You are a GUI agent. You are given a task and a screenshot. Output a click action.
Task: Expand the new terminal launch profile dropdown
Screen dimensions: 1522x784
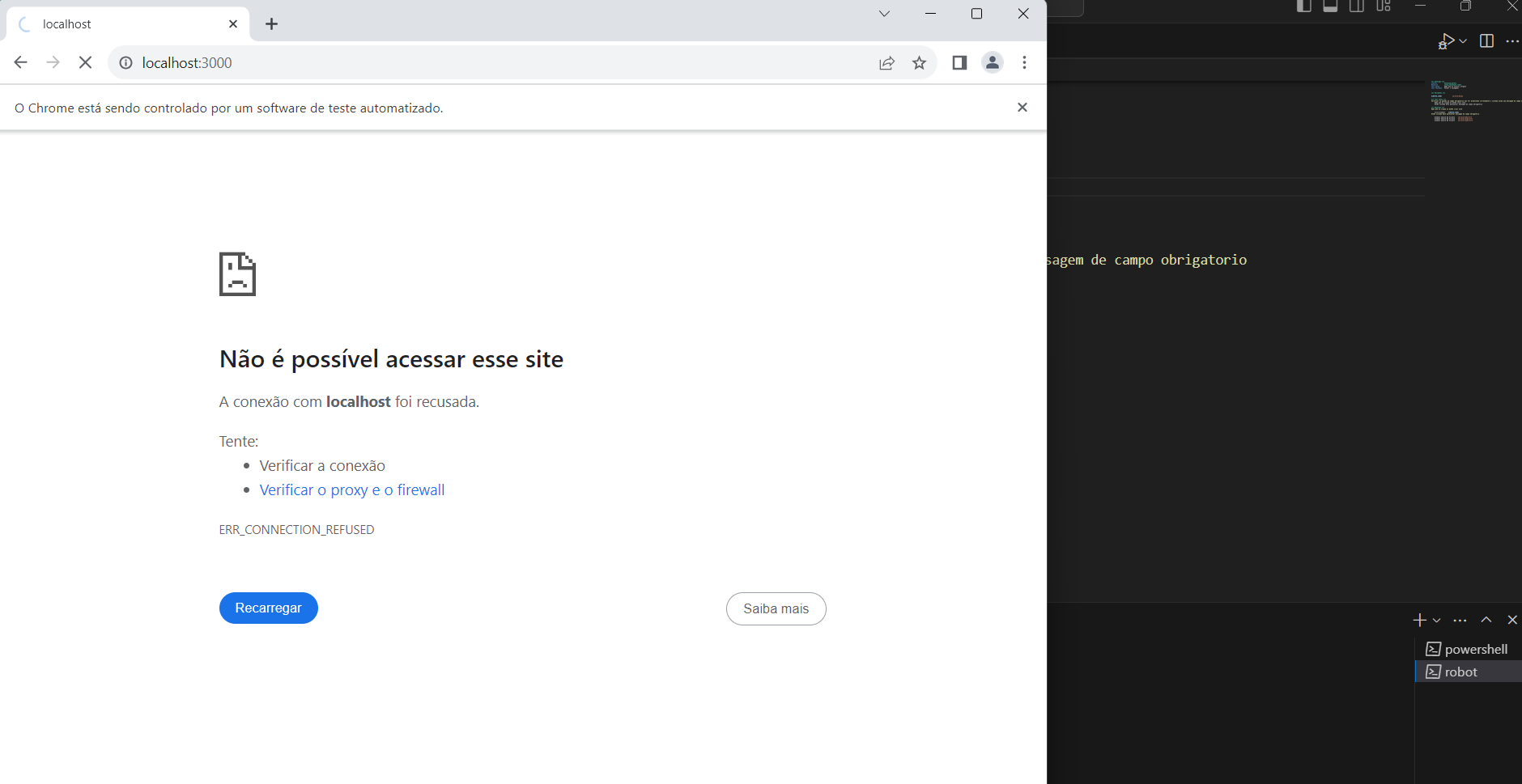(x=1437, y=620)
